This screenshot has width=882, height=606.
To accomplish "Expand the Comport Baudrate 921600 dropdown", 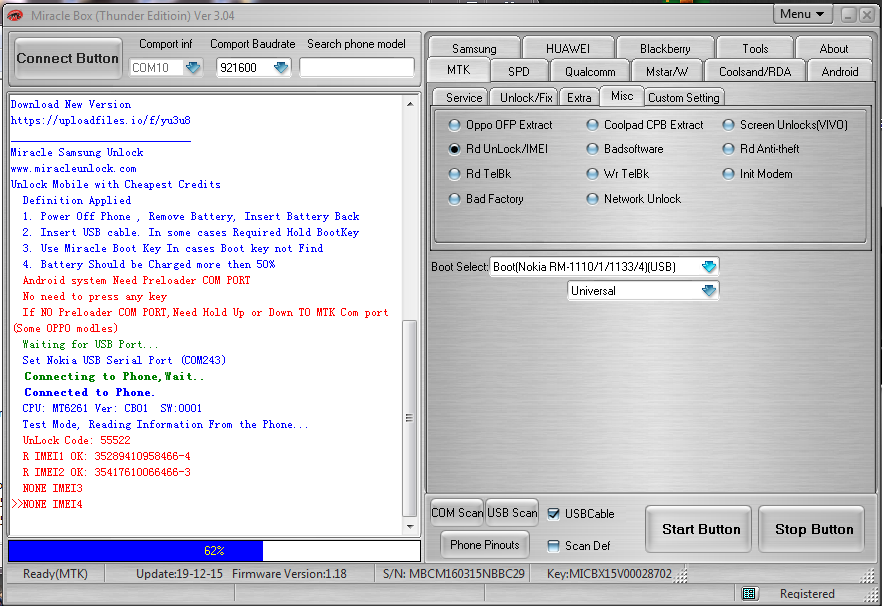I will click(x=281, y=68).
